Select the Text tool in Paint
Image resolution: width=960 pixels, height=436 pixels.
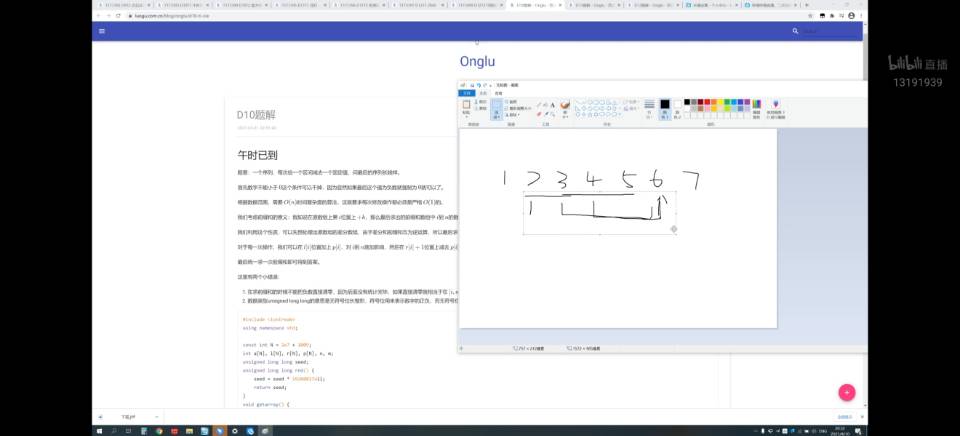tap(551, 103)
